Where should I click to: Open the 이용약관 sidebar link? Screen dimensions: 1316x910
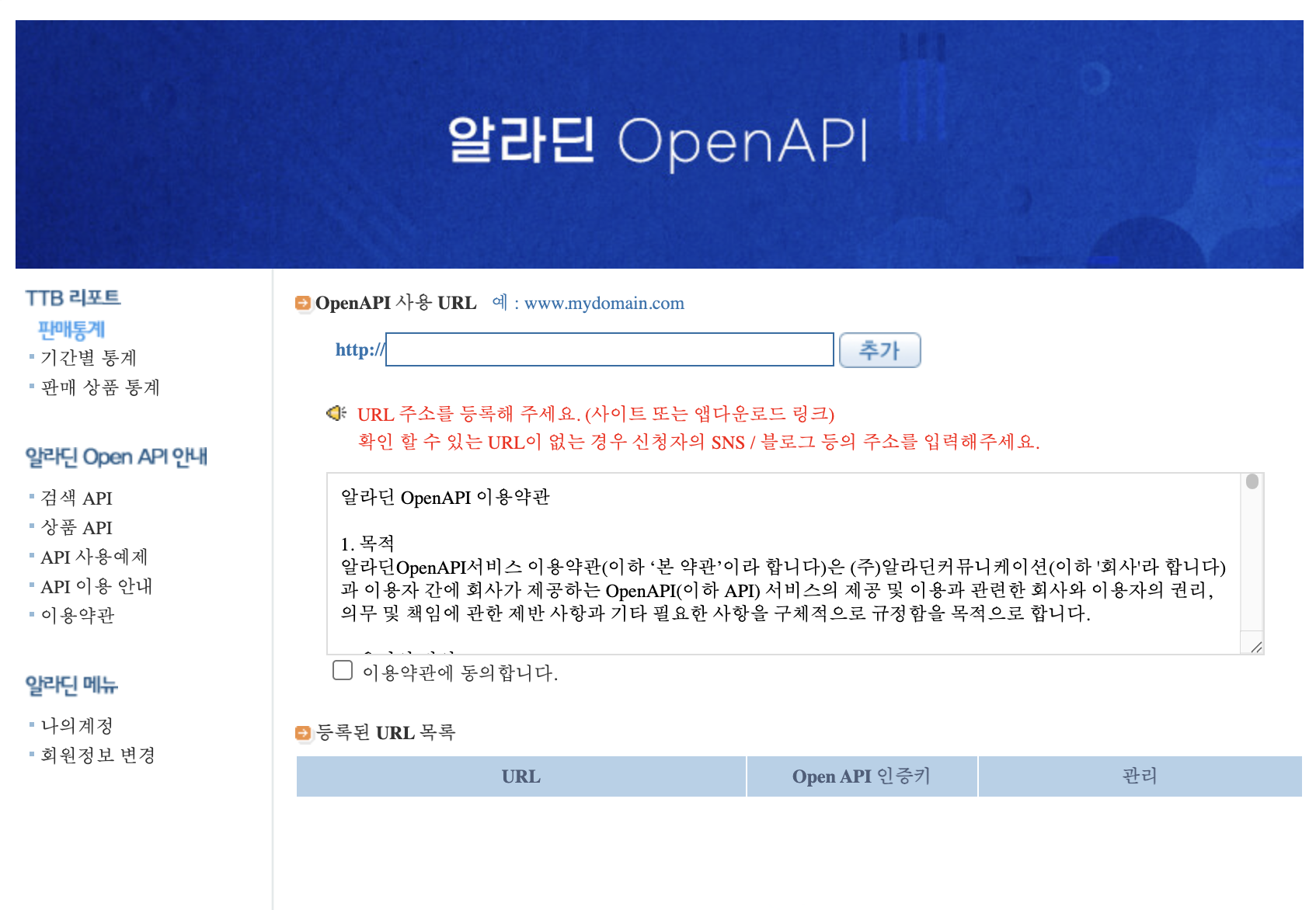coord(78,616)
